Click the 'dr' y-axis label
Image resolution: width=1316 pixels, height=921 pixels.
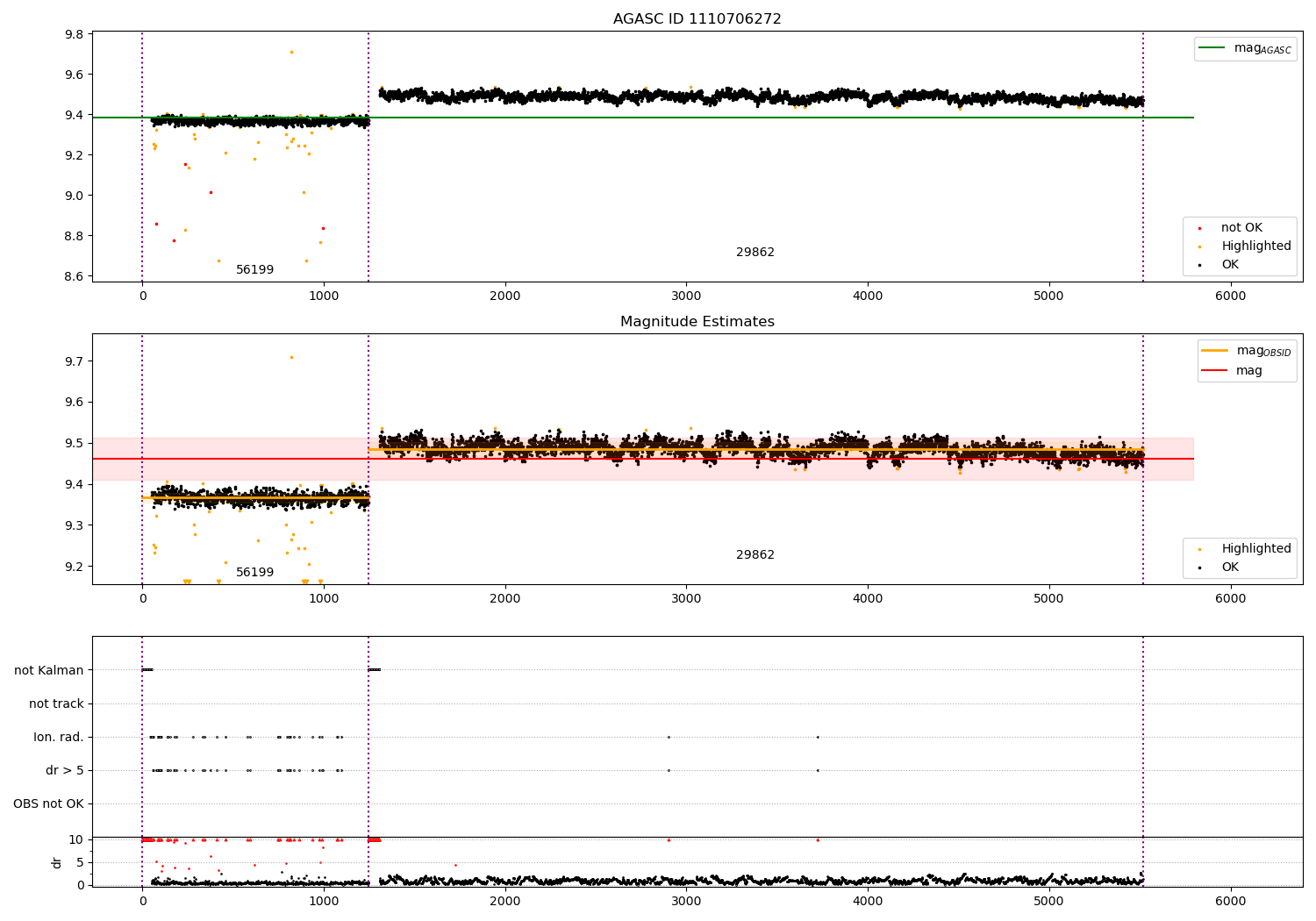click(57, 862)
